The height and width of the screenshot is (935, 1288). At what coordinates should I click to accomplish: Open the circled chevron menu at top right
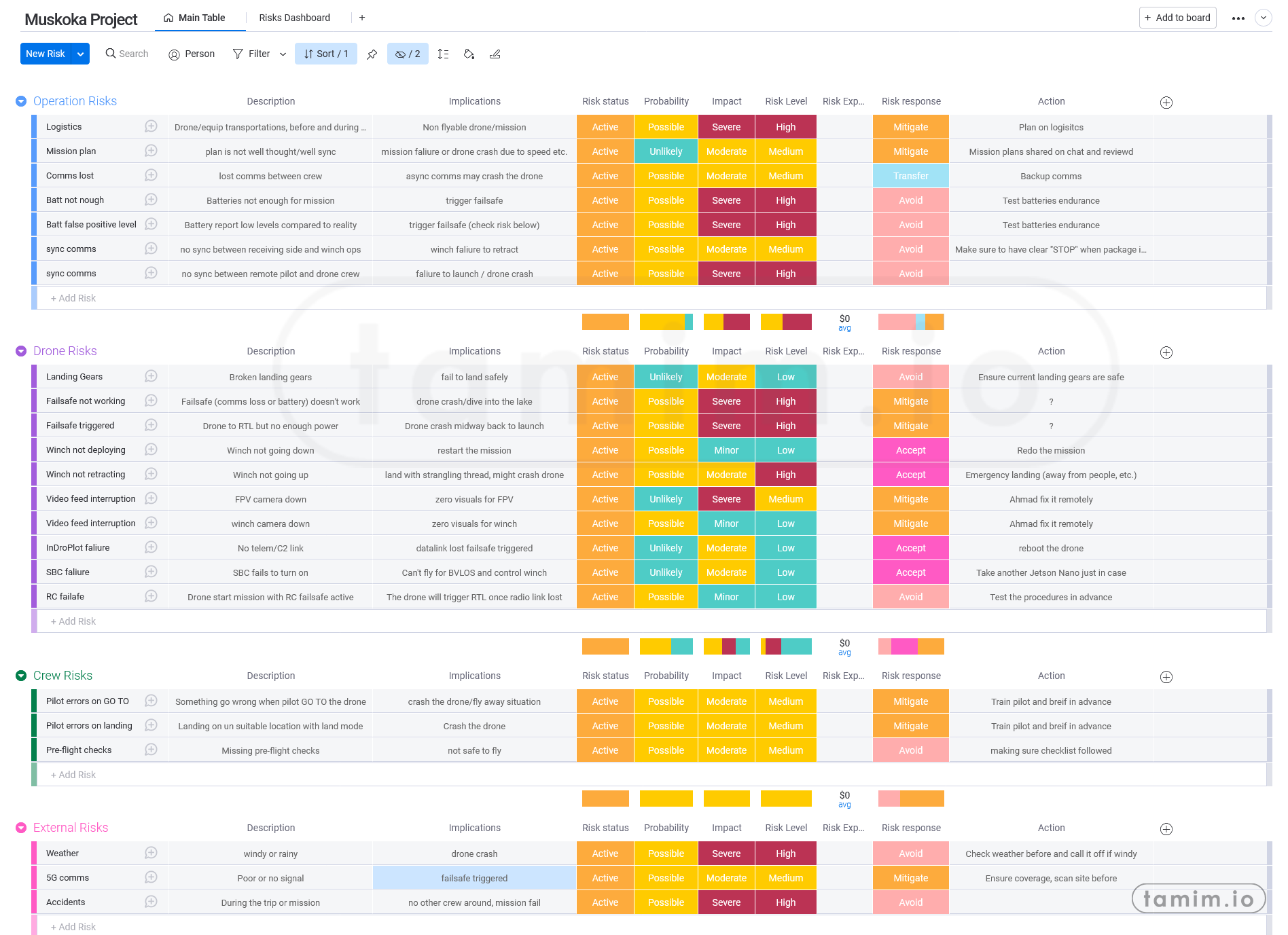(x=1264, y=18)
